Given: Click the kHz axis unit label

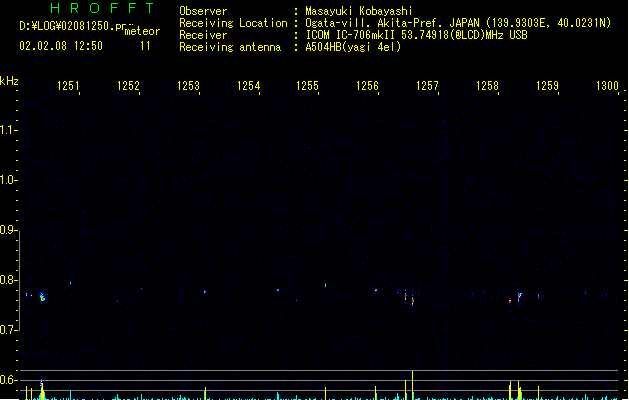Looking at the screenshot, I should point(9,81).
